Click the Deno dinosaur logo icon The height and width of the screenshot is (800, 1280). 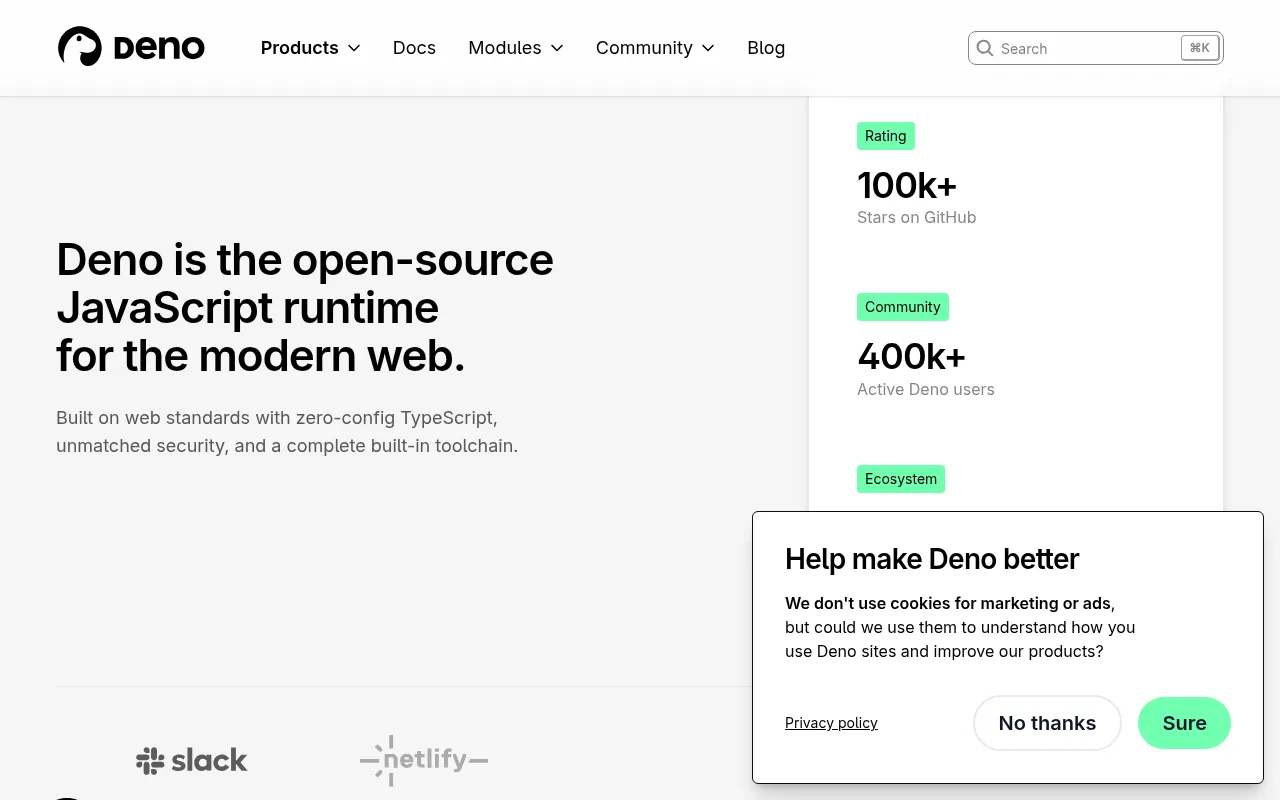80,47
